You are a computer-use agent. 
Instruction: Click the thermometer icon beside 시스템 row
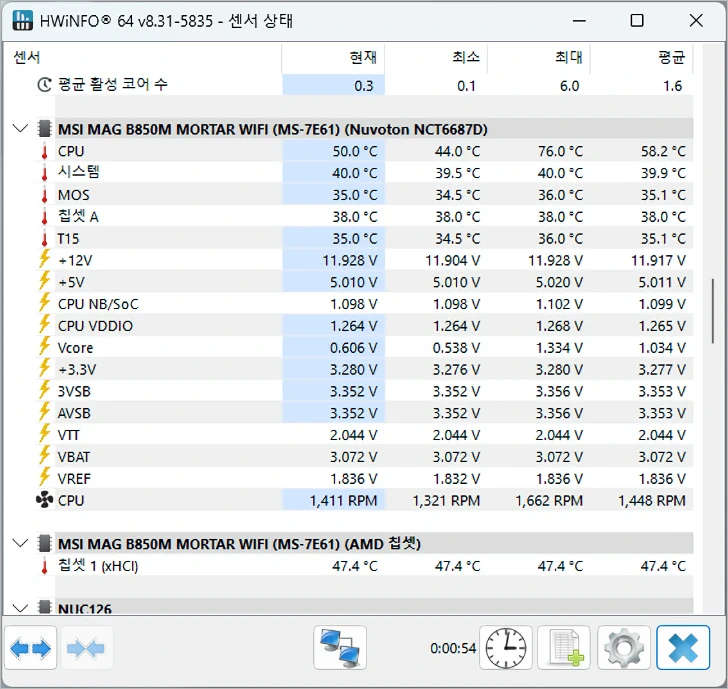45,173
